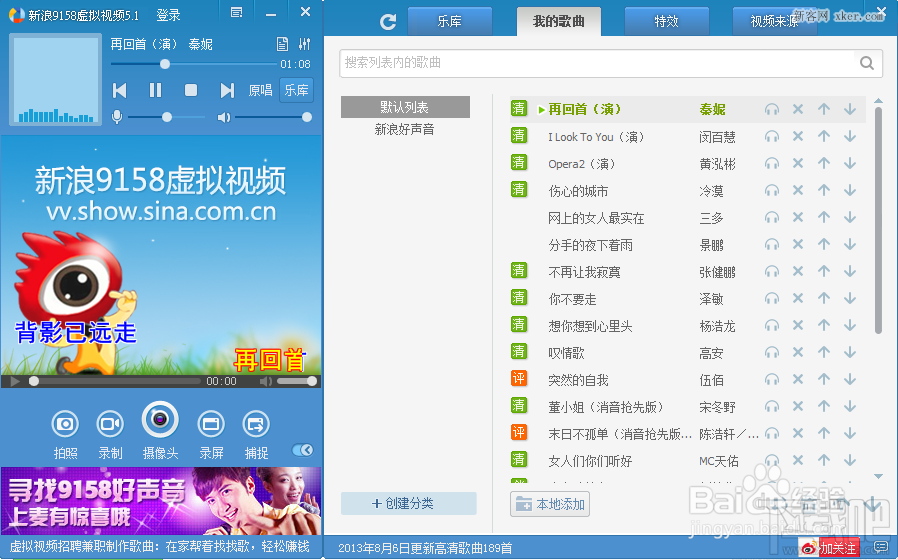Mute the video preview speaker

coord(266,381)
